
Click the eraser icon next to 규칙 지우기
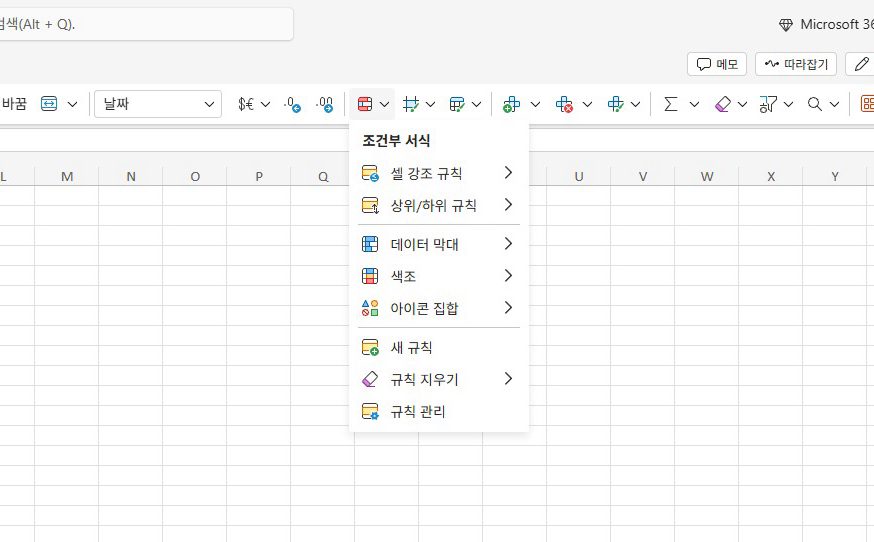(370, 380)
